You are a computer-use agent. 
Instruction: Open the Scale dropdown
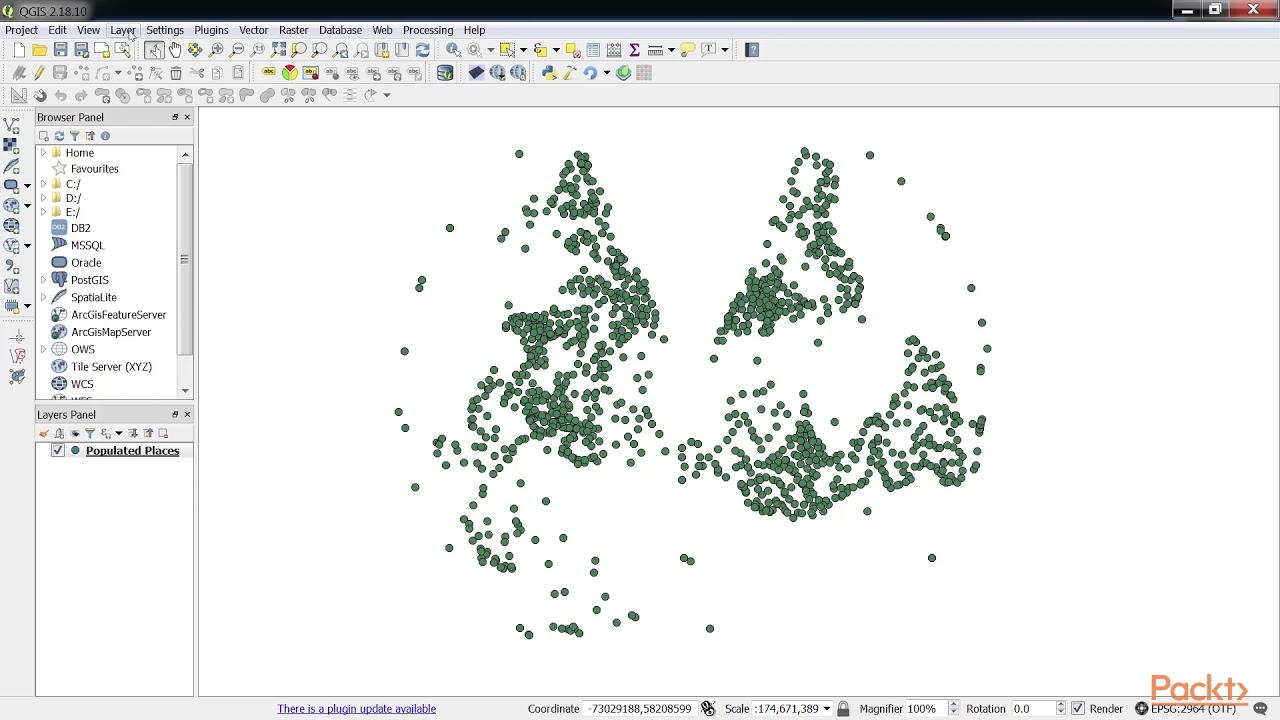pyautogui.click(x=826, y=709)
